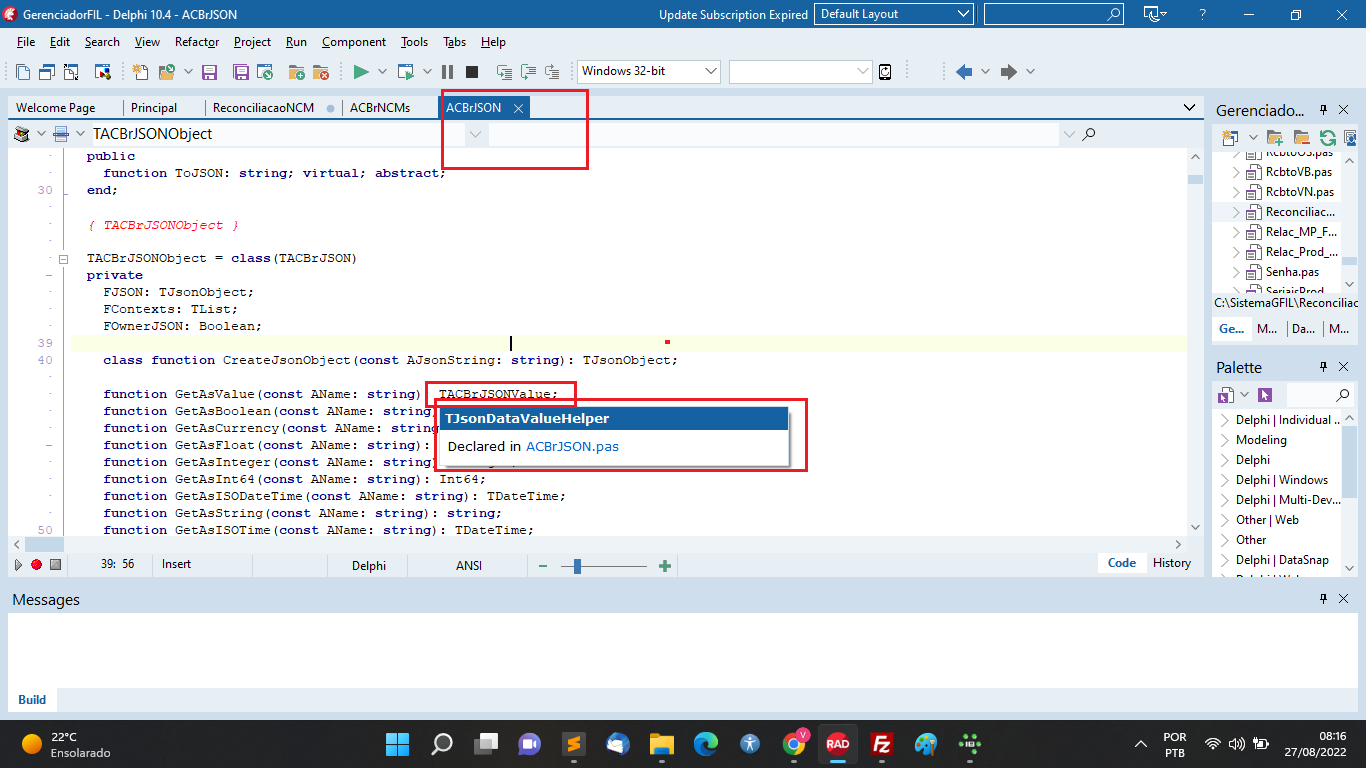Image resolution: width=1366 pixels, height=768 pixels.
Task: Navigate forward with the gray right arrow
Action: (1009, 72)
